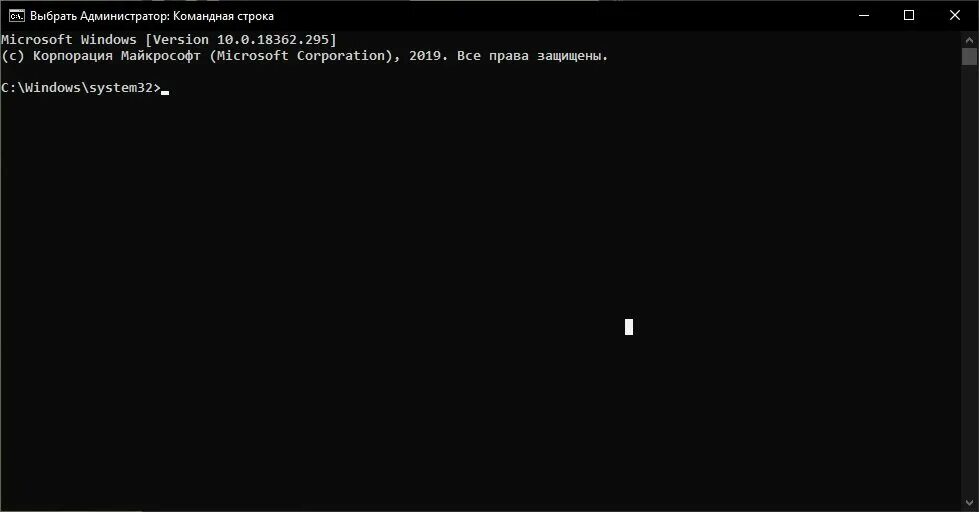
Task: Click the title text Выбрать Администратор: Командная строка
Action: coord(152,16)
